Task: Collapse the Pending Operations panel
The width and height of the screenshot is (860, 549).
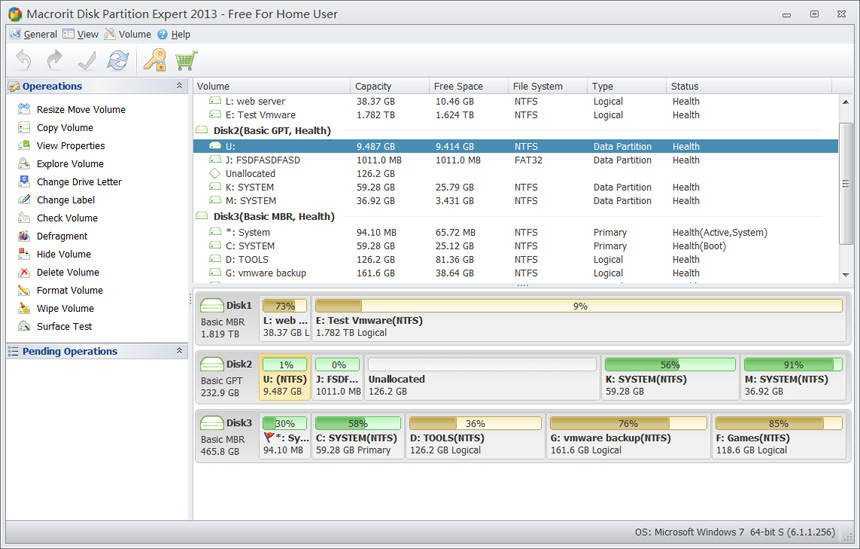Action: 179,352
